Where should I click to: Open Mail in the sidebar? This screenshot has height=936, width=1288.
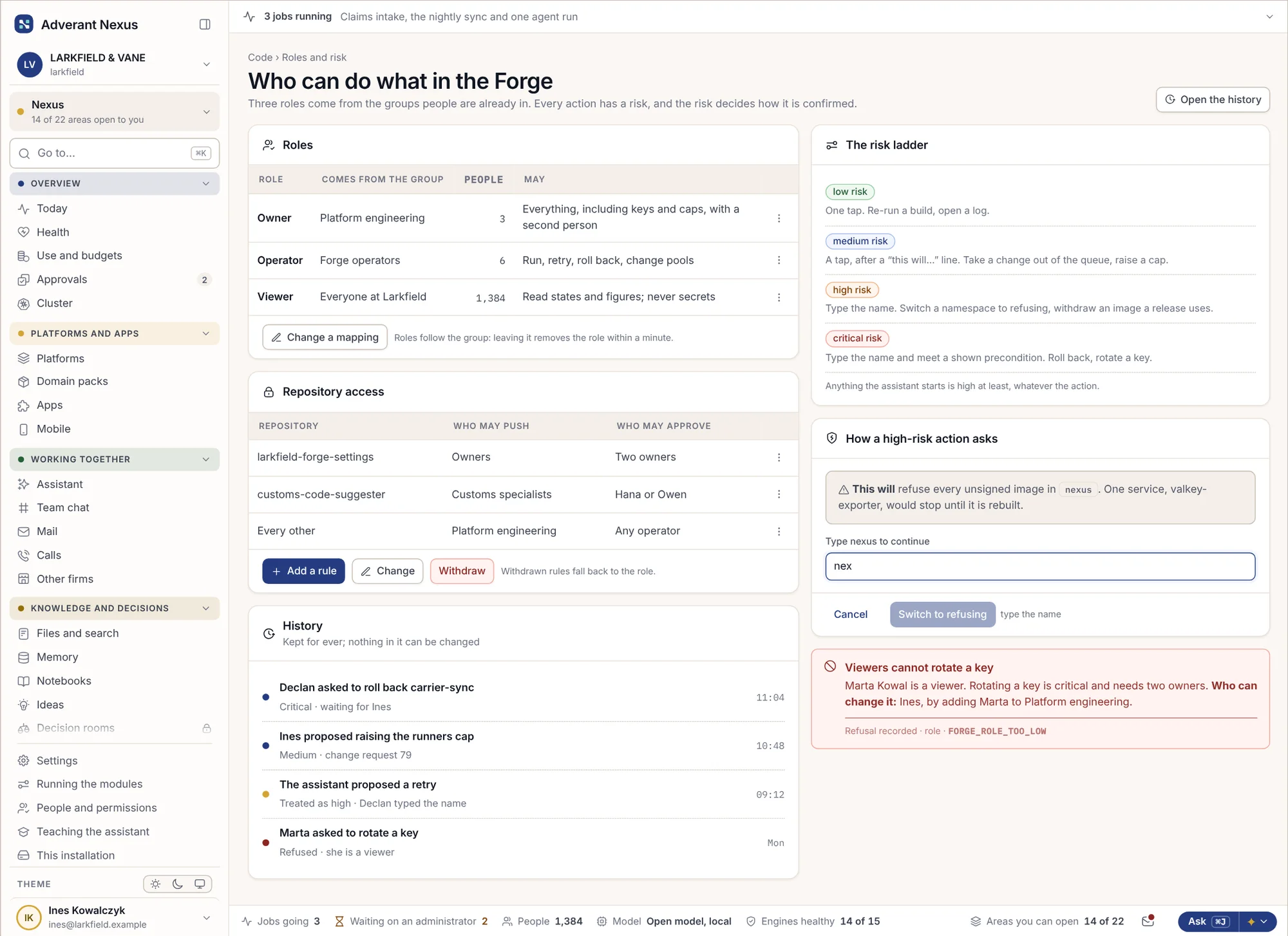(115, 532)
